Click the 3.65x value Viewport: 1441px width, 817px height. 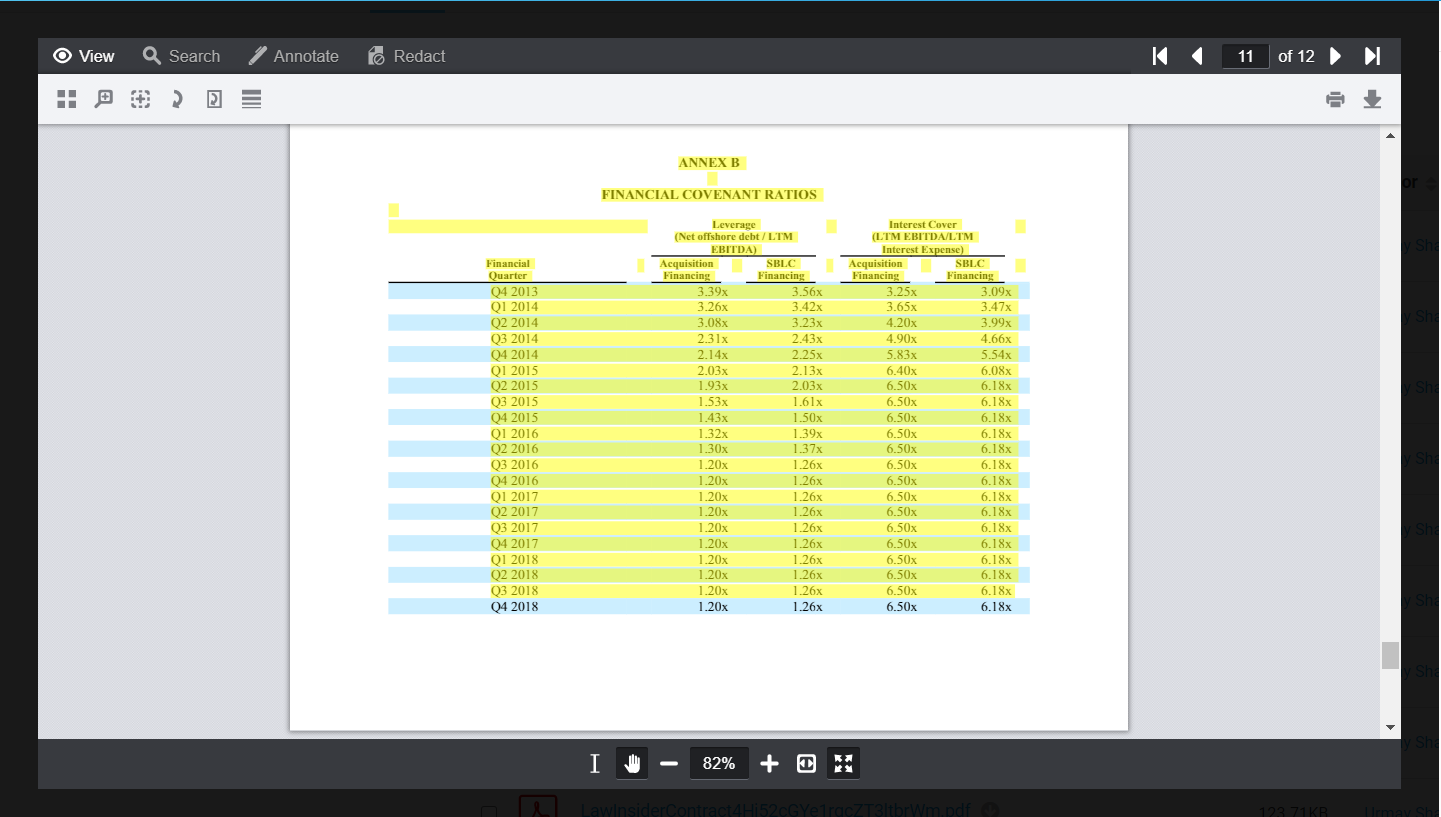902,307
